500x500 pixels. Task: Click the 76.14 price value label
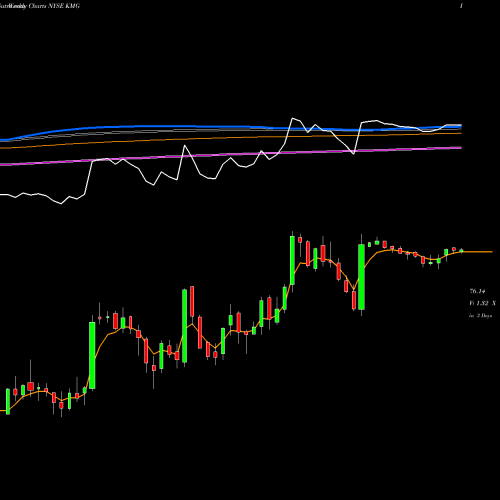[477, 291]
